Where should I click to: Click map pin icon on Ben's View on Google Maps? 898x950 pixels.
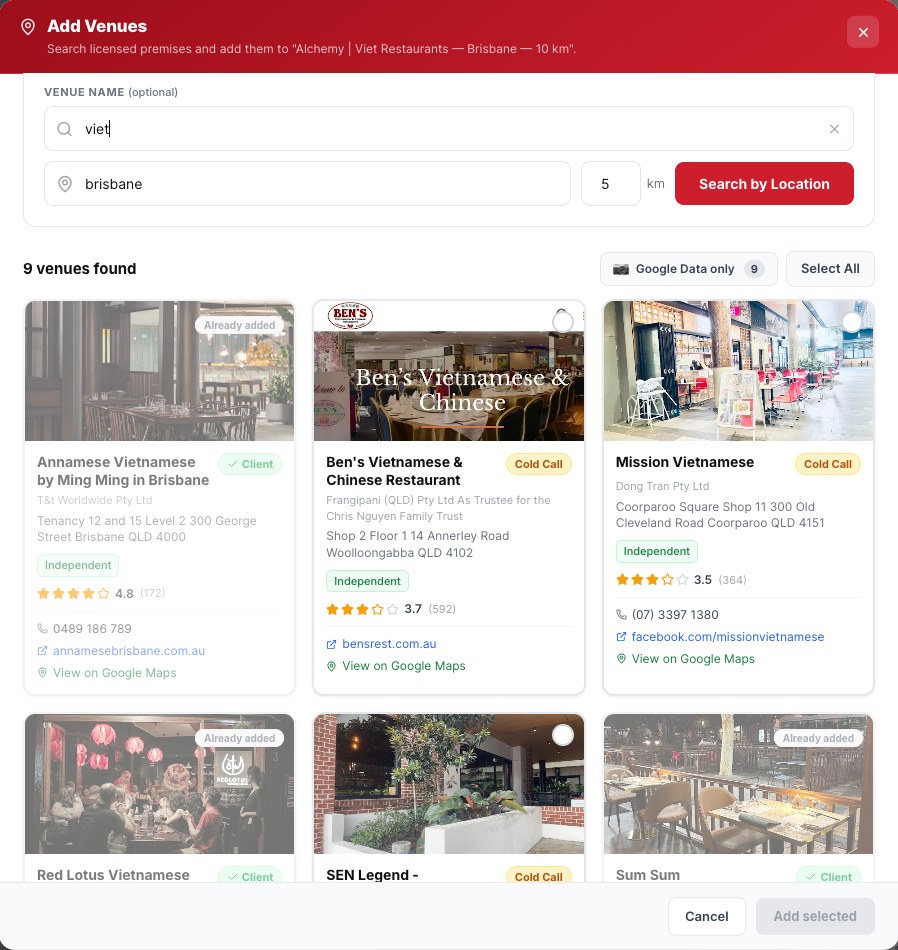331,666
